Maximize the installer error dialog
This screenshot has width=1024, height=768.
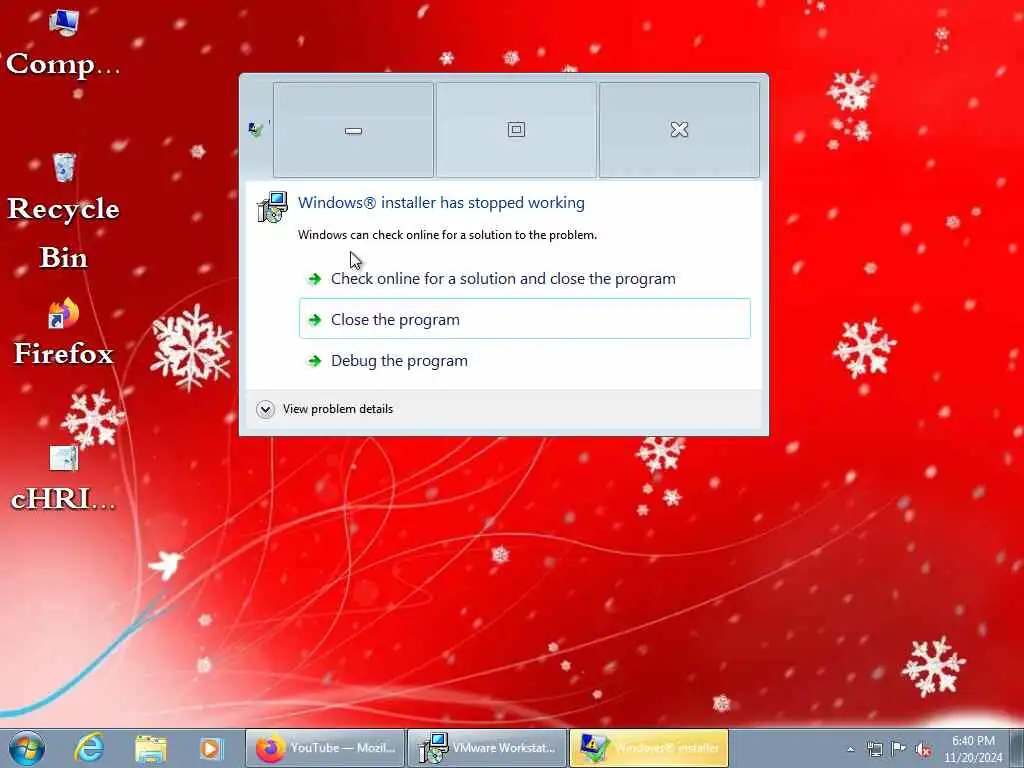click(x=516, y=130)
